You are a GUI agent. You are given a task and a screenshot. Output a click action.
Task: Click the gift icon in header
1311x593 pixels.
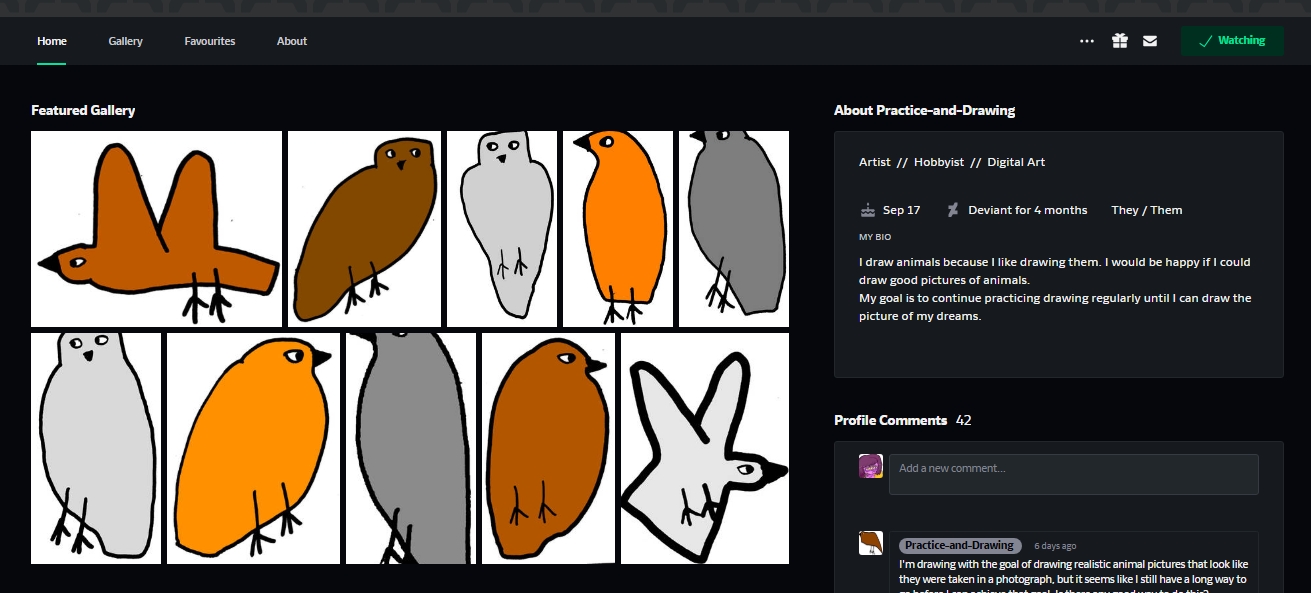tap(1119, 41)
